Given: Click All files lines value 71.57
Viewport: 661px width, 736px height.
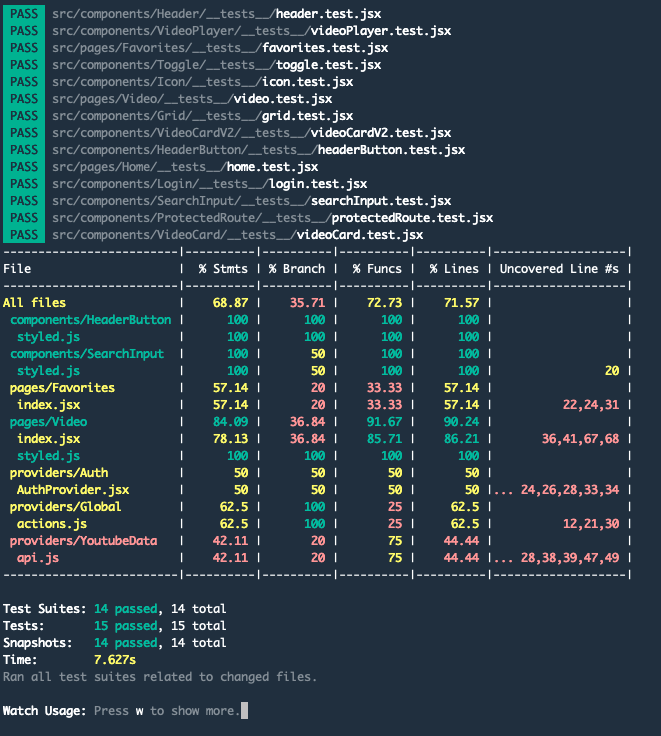Looking at the screenshot, I should (461, 303).
